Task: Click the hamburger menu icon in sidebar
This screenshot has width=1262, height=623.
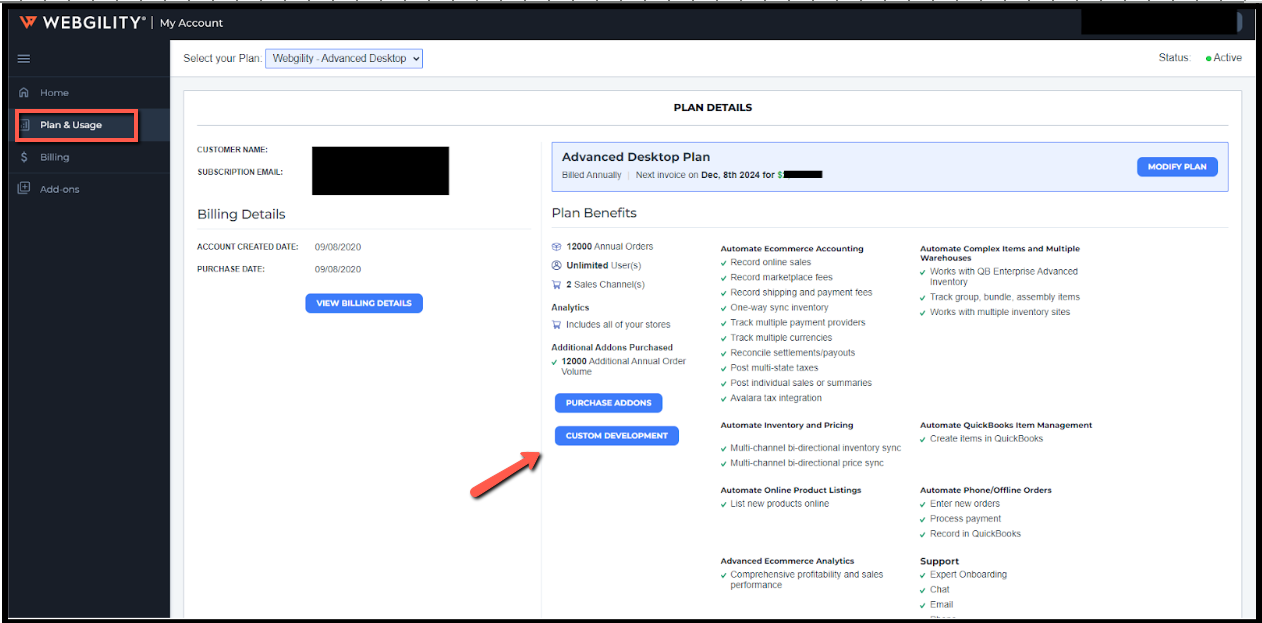Action: point(24,59)
